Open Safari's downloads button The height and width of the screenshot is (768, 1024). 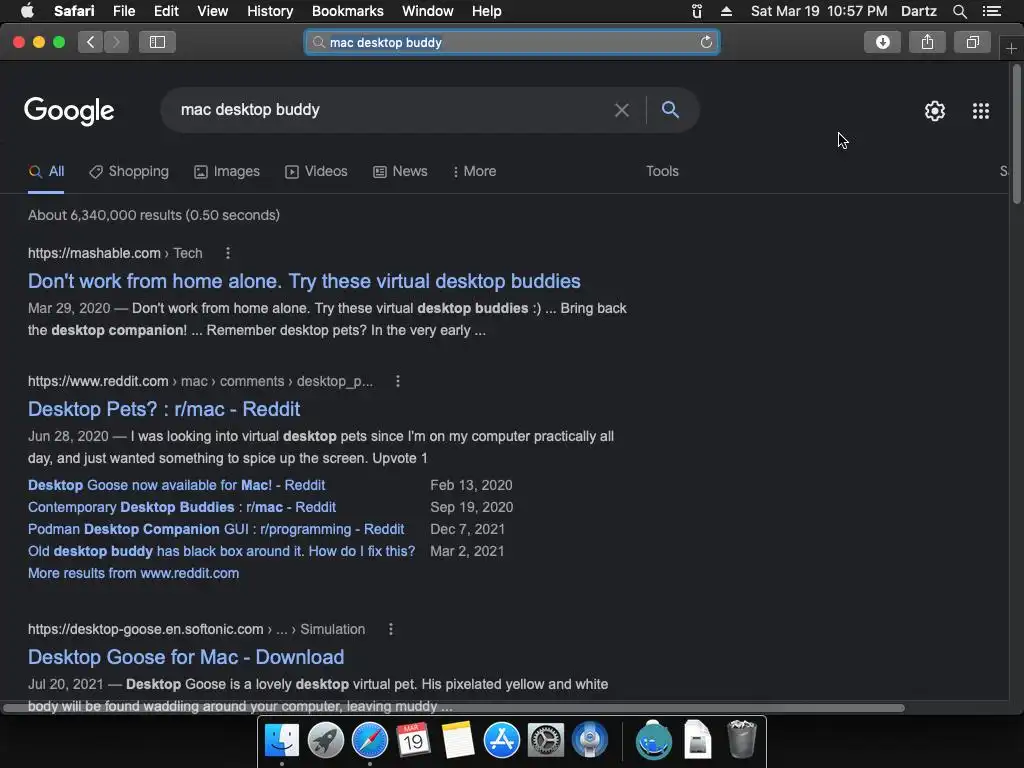tap(882, 42)
